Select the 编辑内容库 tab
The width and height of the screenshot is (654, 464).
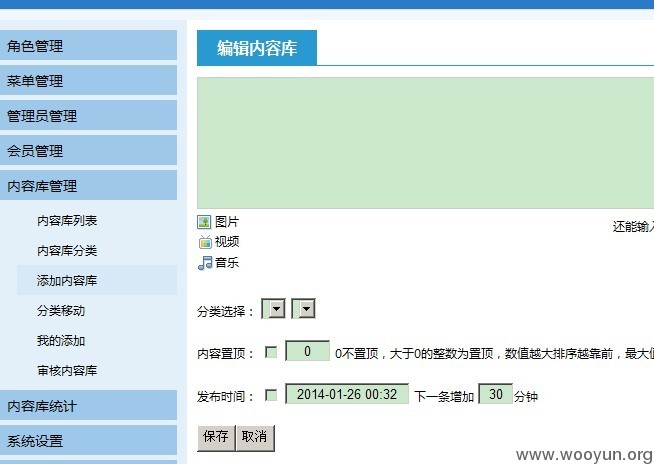tap(257, 48)
